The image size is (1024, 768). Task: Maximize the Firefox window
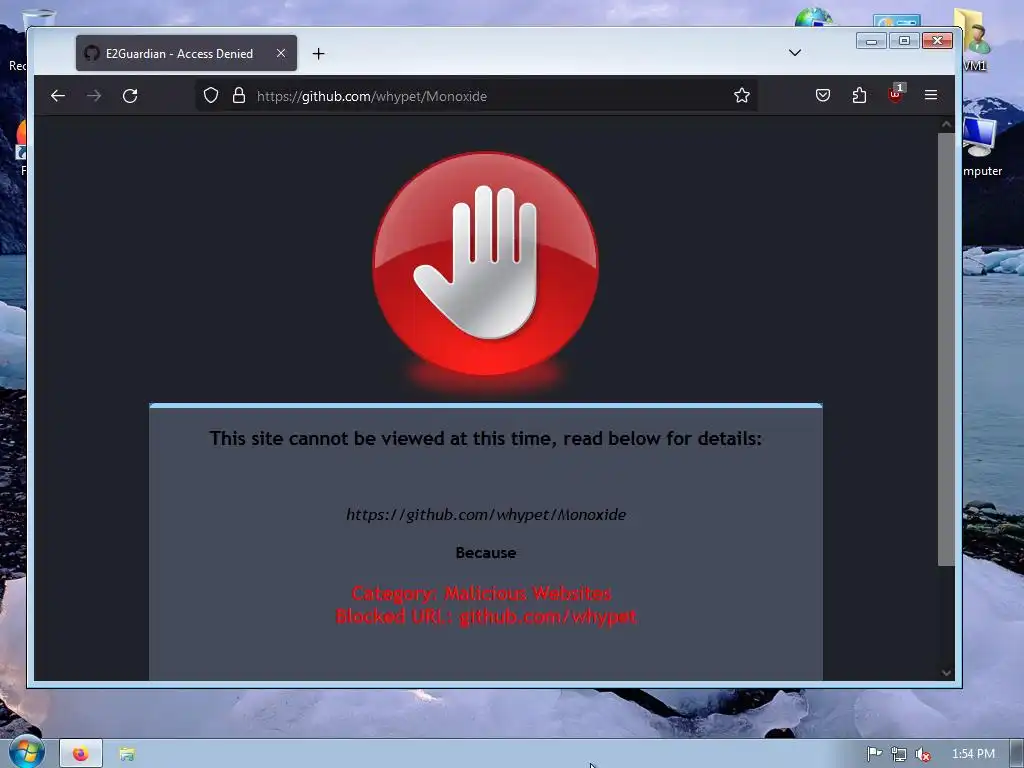(904, 41)
